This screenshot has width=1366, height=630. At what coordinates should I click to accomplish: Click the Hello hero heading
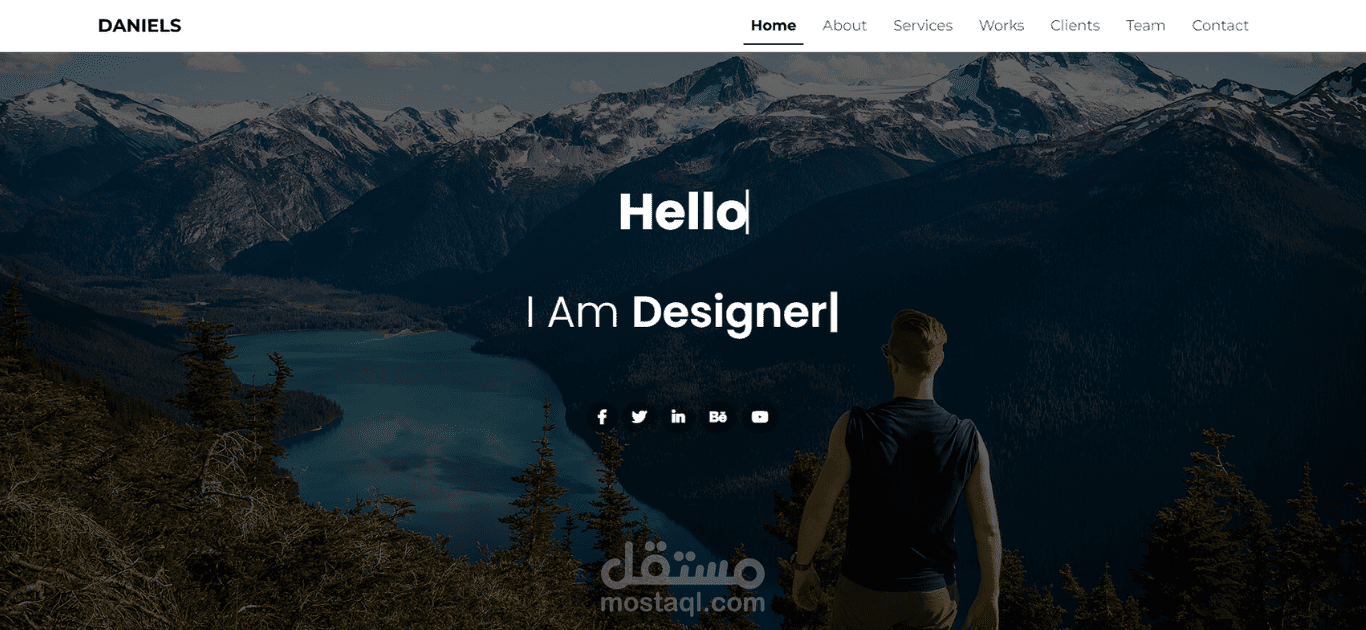(683, 212)
